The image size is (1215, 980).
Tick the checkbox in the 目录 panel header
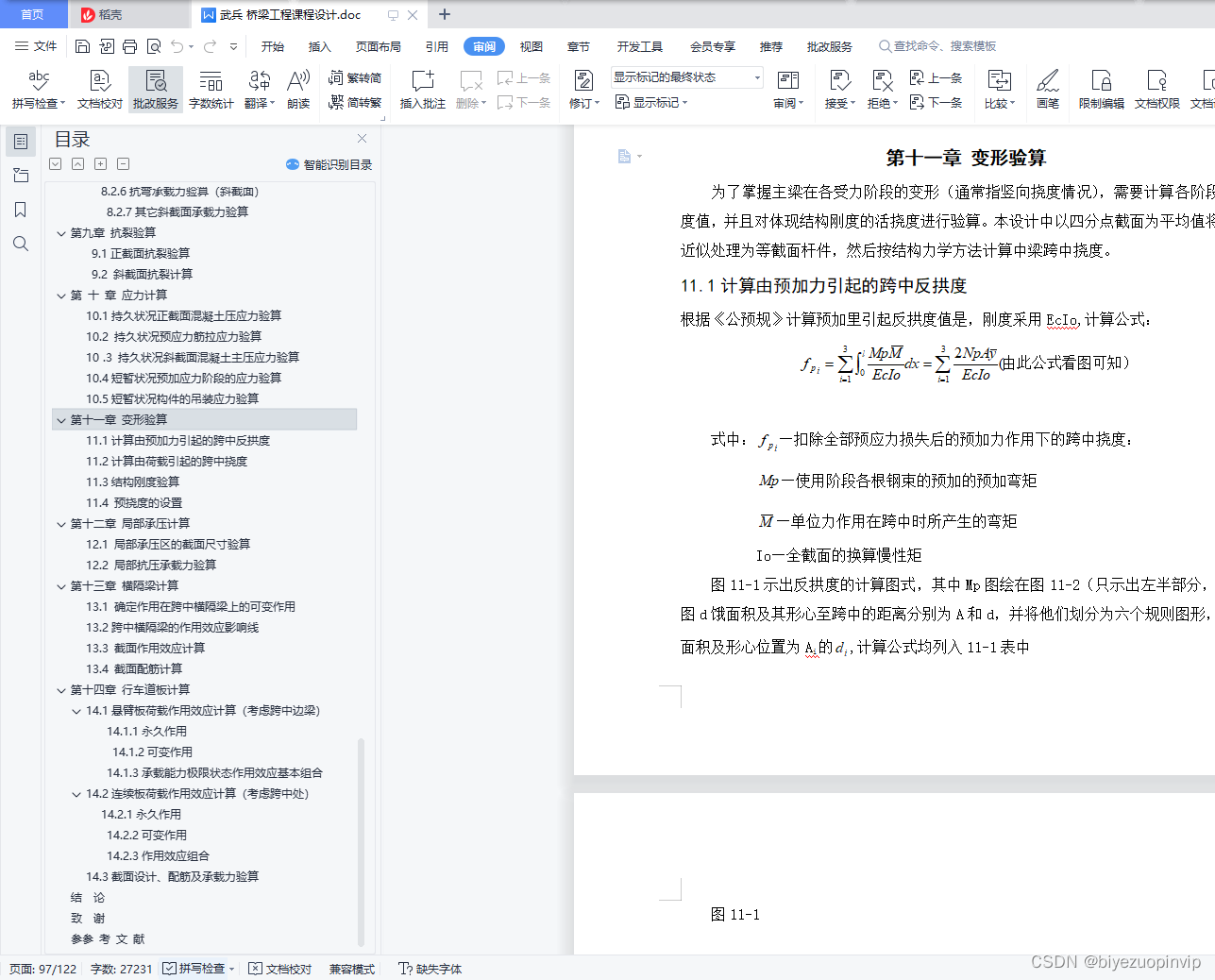55,163
